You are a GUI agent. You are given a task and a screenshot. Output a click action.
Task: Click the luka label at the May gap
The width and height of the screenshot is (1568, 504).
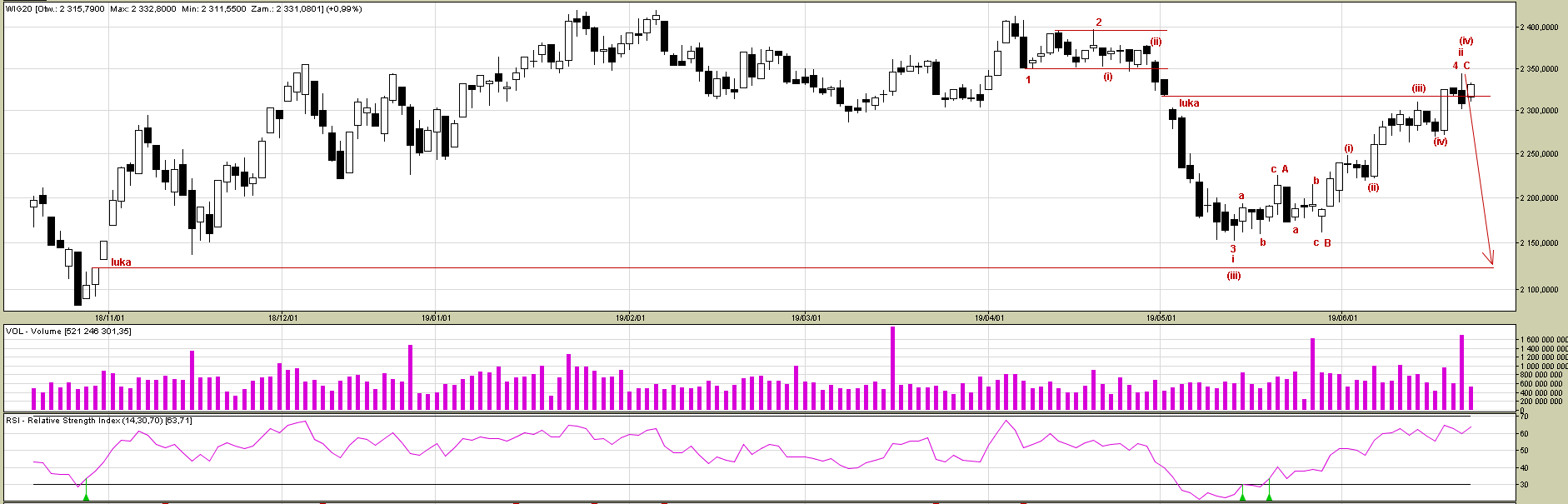coord(1189,103)
